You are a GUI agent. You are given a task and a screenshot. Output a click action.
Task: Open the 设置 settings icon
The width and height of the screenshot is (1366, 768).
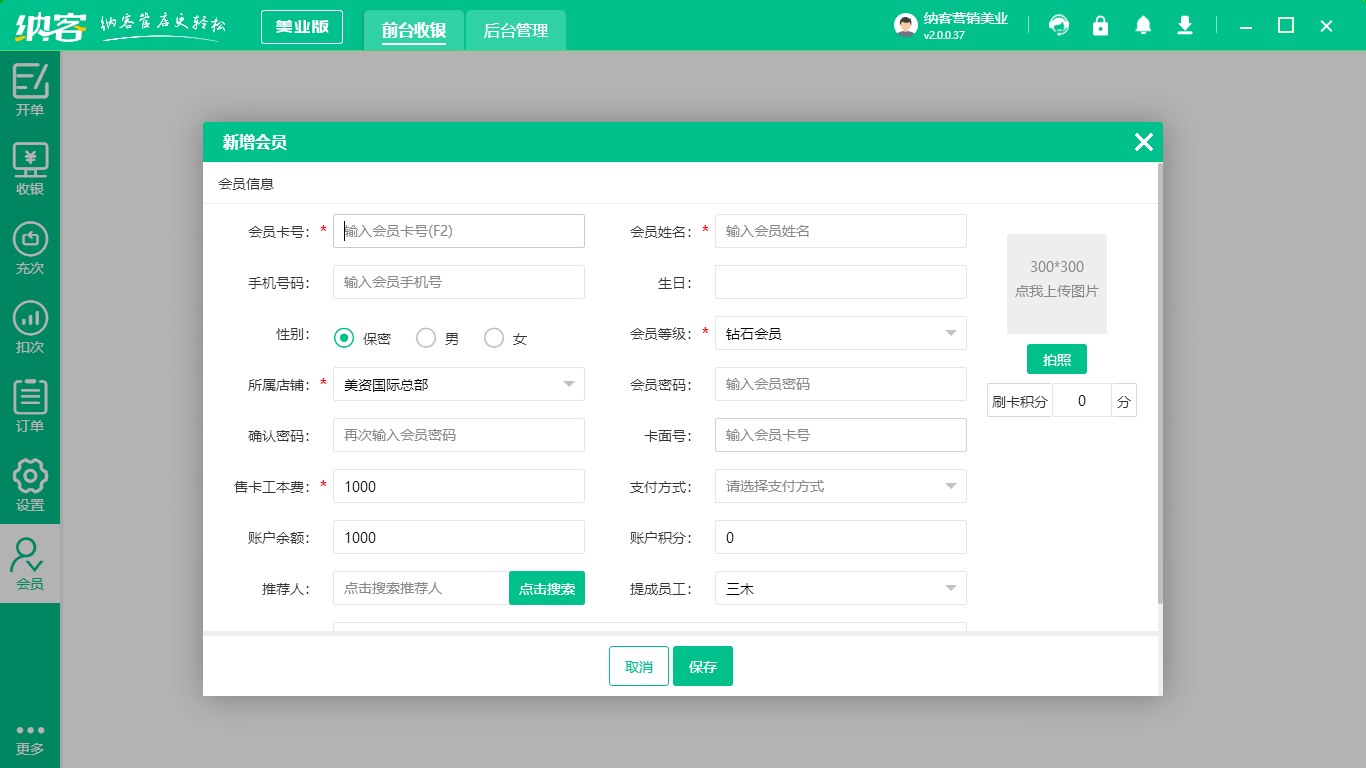coord(30,484)
